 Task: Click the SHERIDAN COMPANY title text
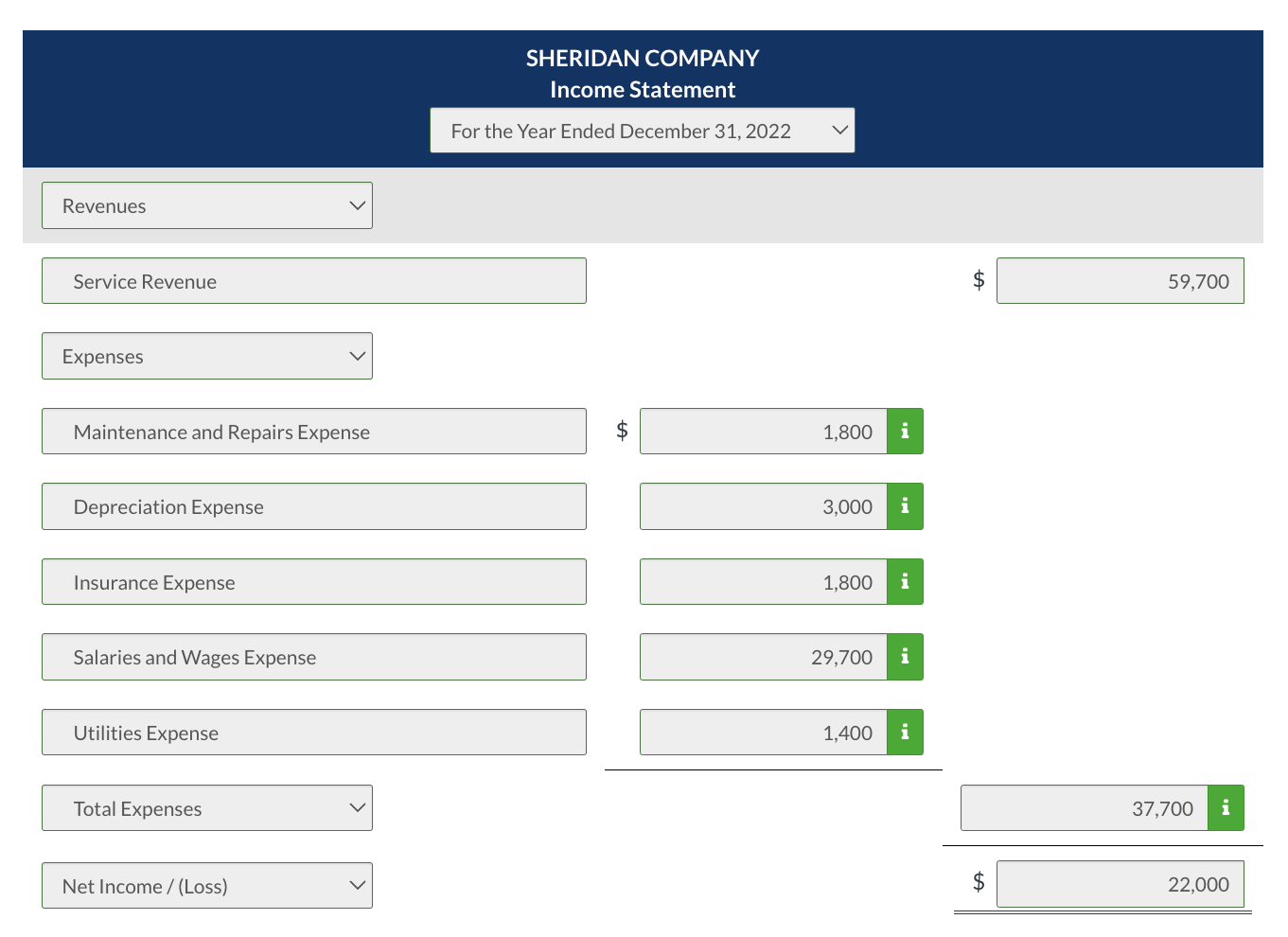point(643,59)
